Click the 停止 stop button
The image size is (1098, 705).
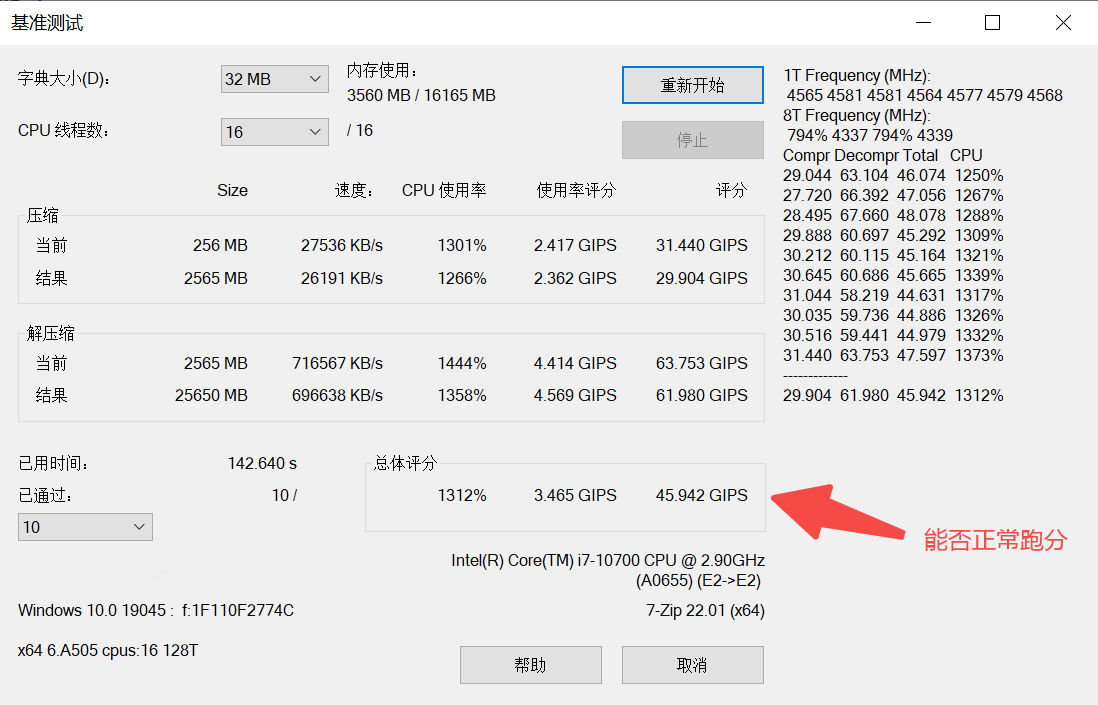tap(693, 140)
